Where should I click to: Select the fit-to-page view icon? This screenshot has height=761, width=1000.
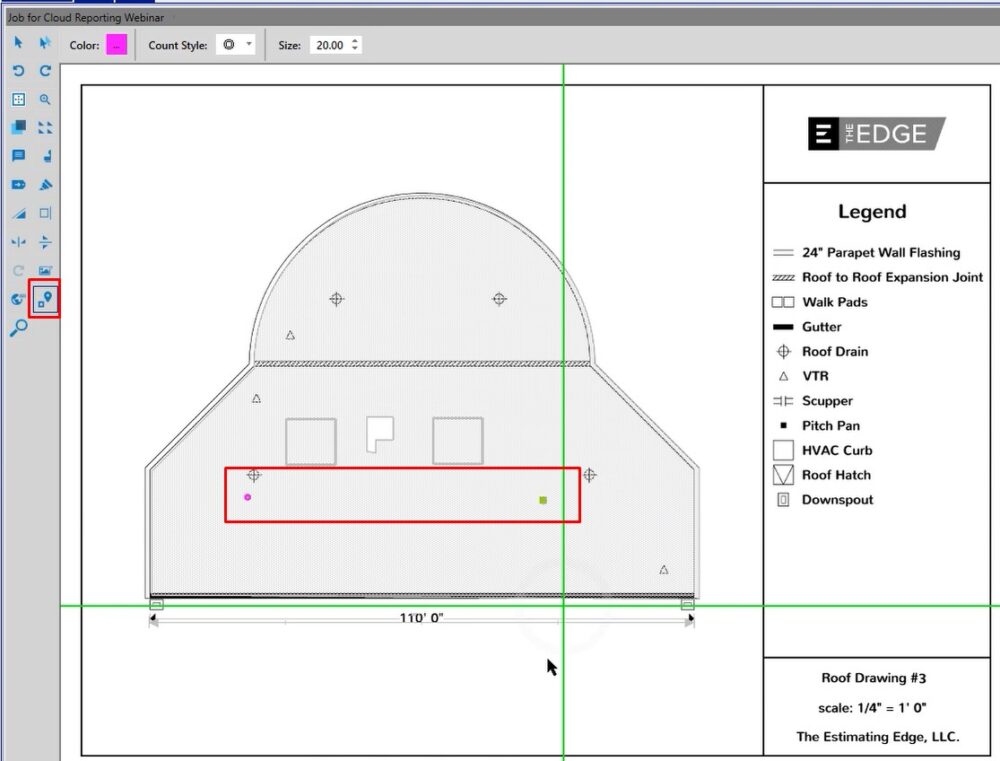coord(17,99)
